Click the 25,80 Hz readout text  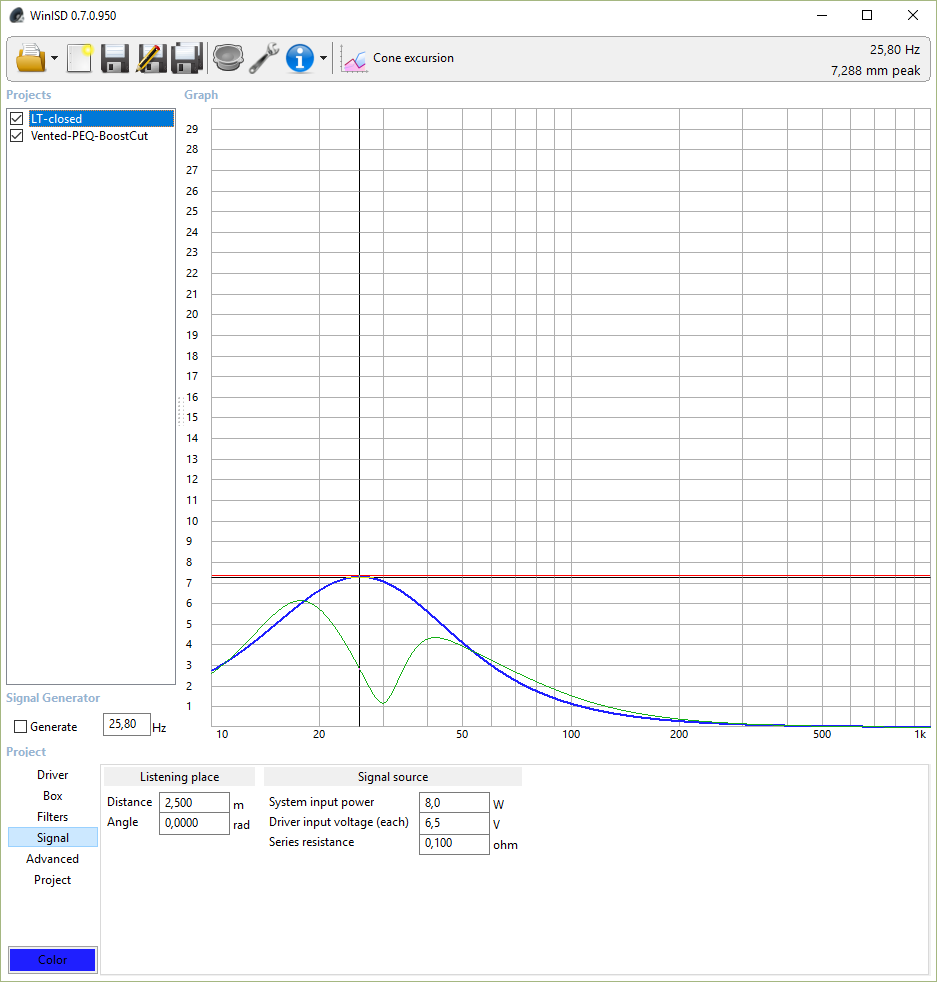click(x=894, y=49)
